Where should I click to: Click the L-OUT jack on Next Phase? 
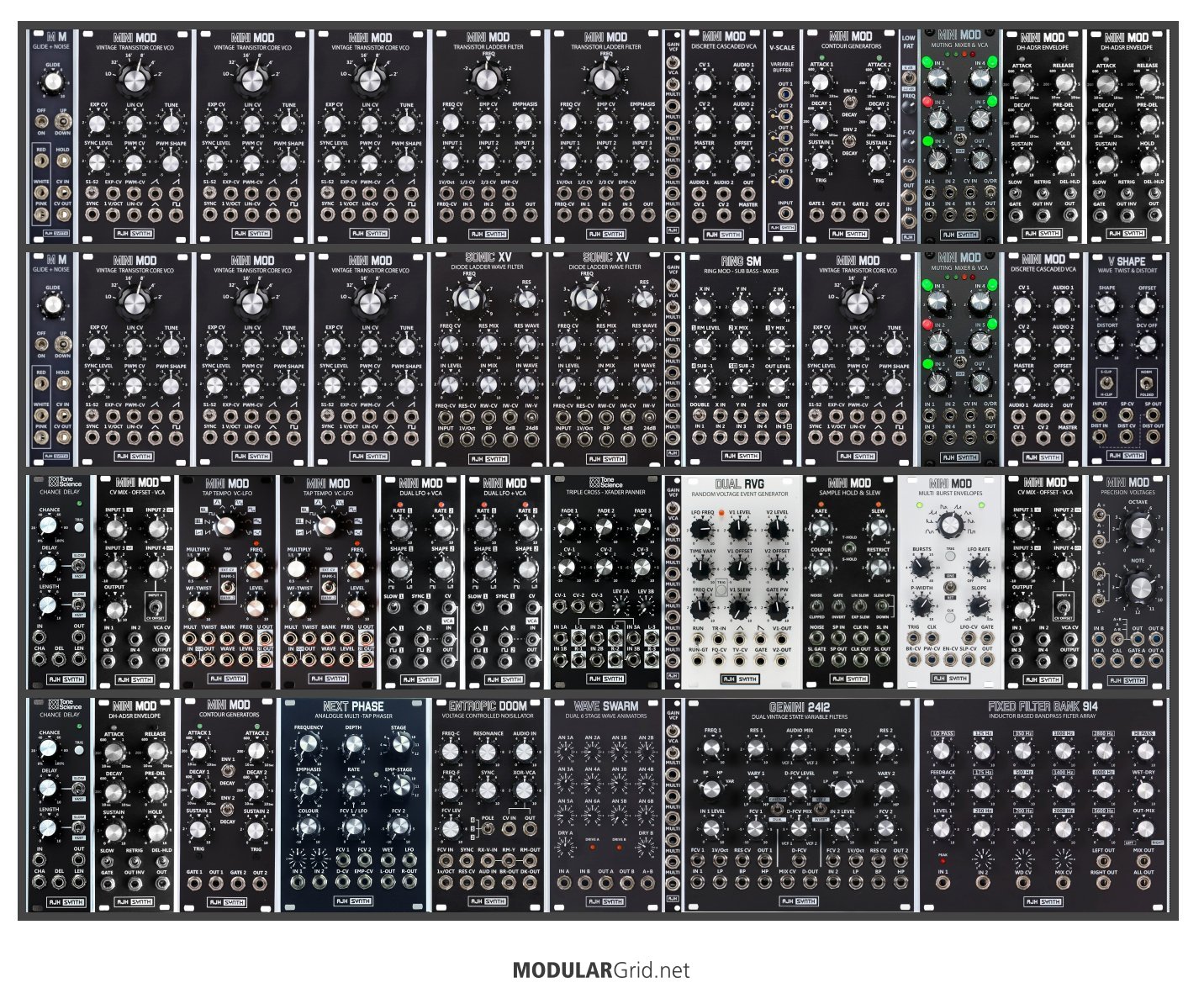388,883
